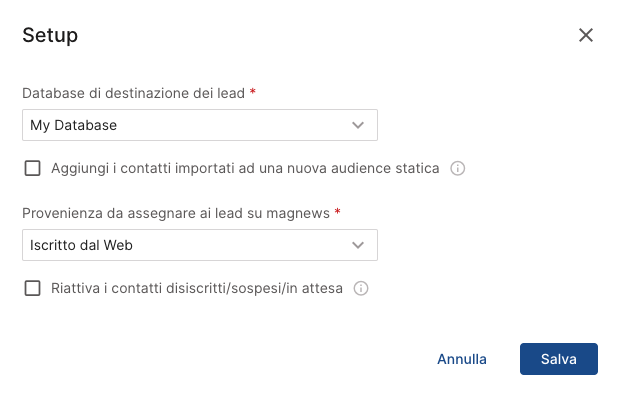Screen dimensions: 621x396
Task: Click the Setup dialog title
Action: tap(50, 35)
